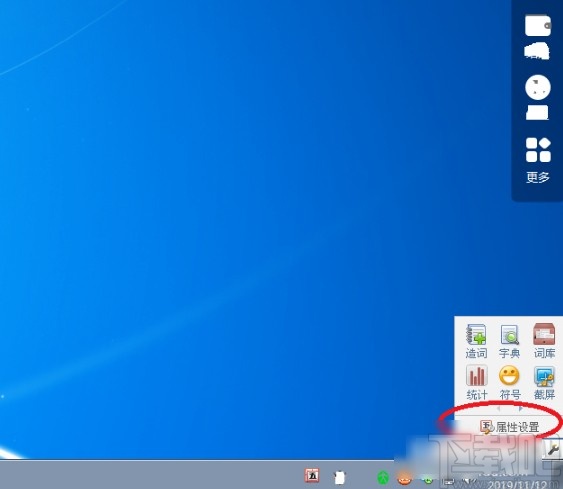Click the taskbar date display
This screenshot has height=489, width=563.
[x=517, y=484]
